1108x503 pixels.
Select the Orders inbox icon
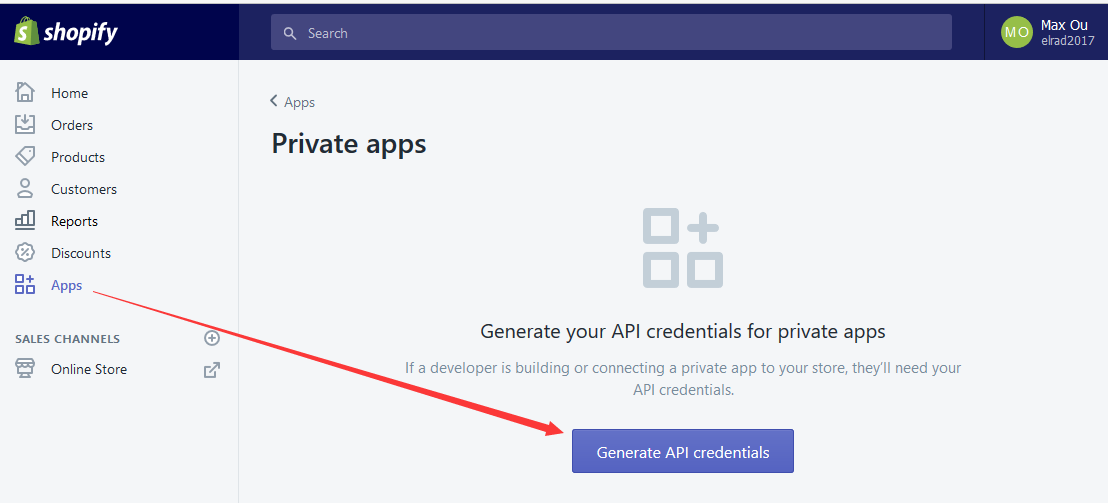(25, 125)
